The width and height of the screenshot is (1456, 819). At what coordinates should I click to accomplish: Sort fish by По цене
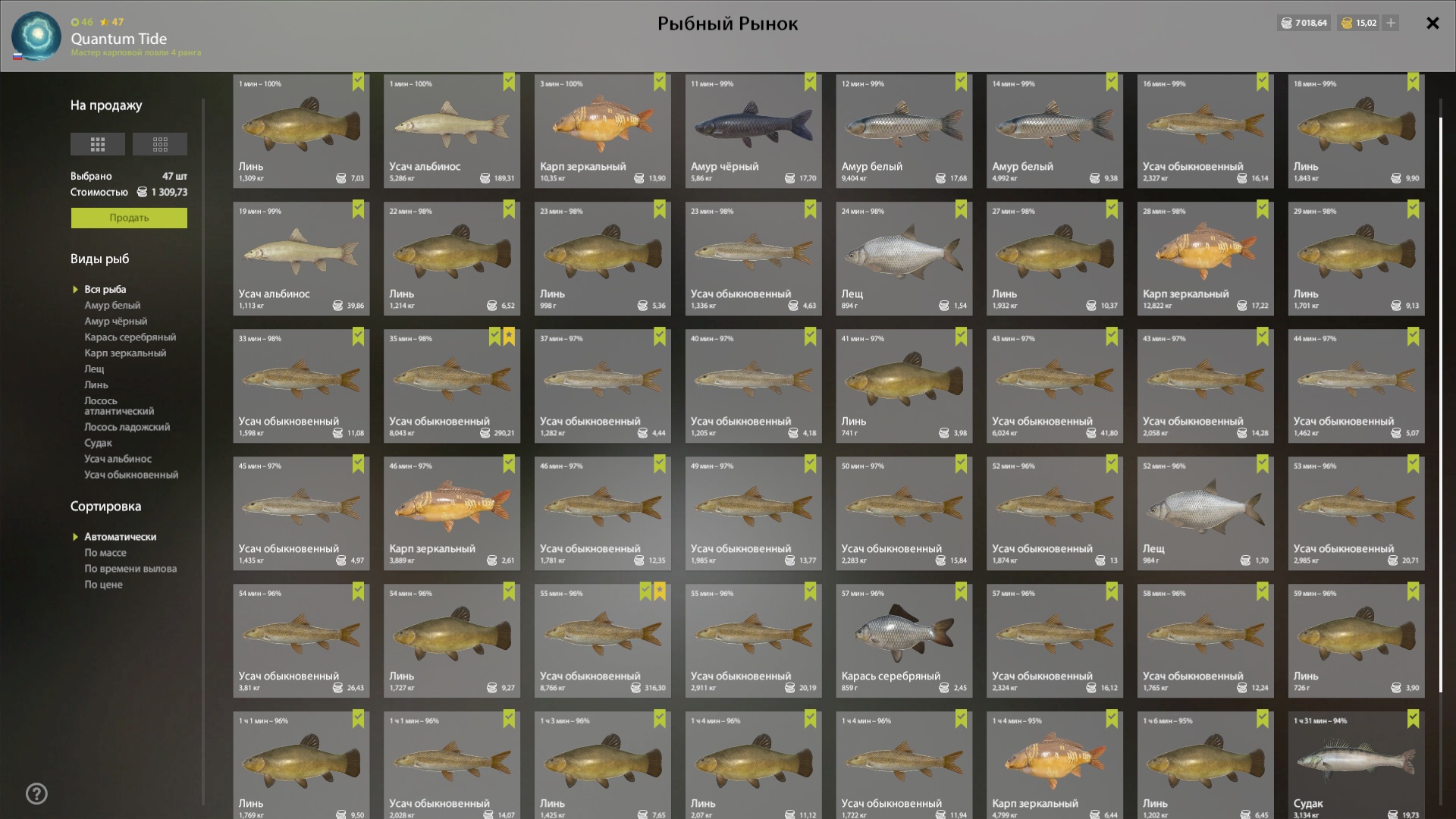(103, 585)
